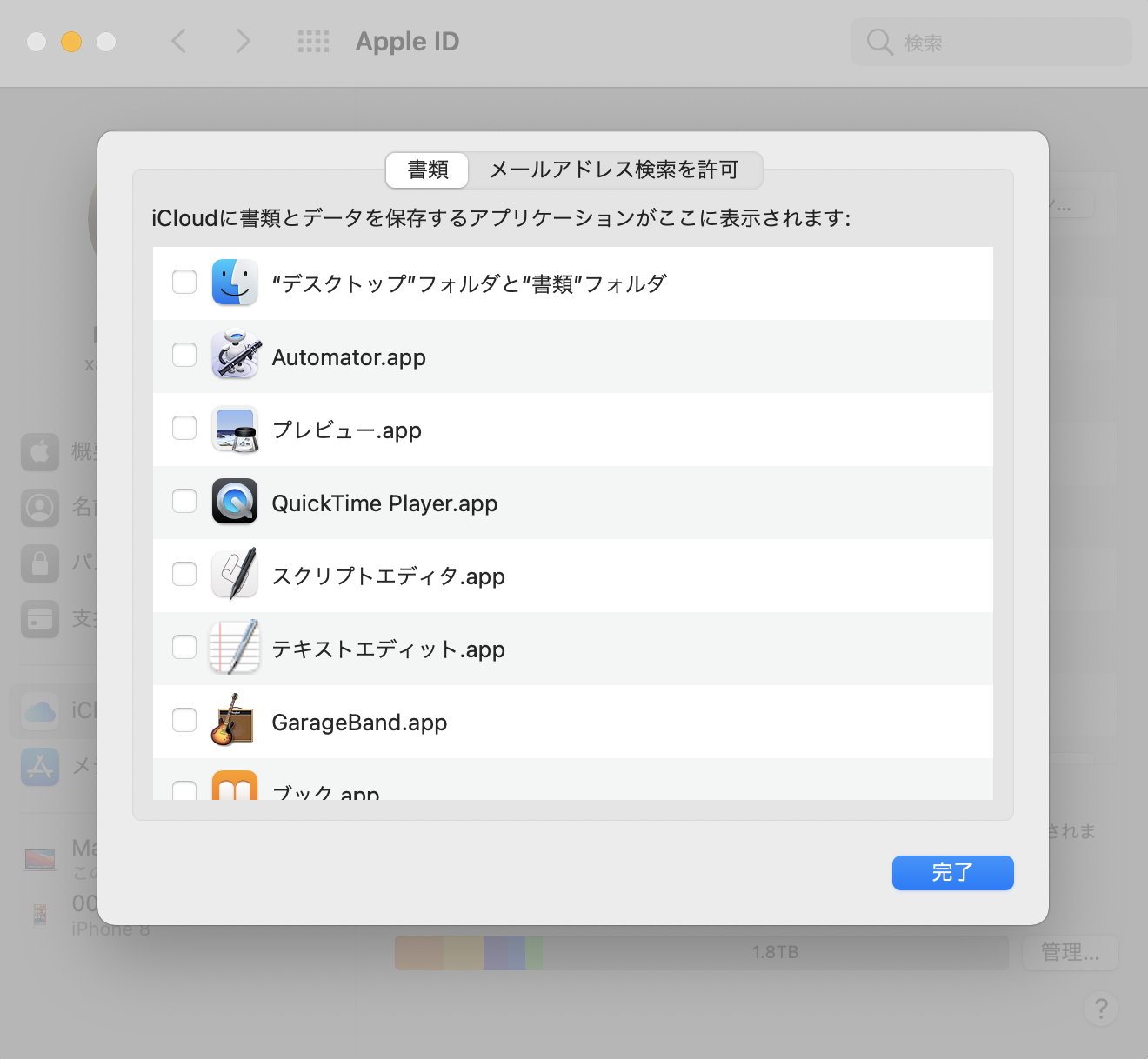
Task: Click the Automator.app robot icon
Action: (x=235, y=355)
